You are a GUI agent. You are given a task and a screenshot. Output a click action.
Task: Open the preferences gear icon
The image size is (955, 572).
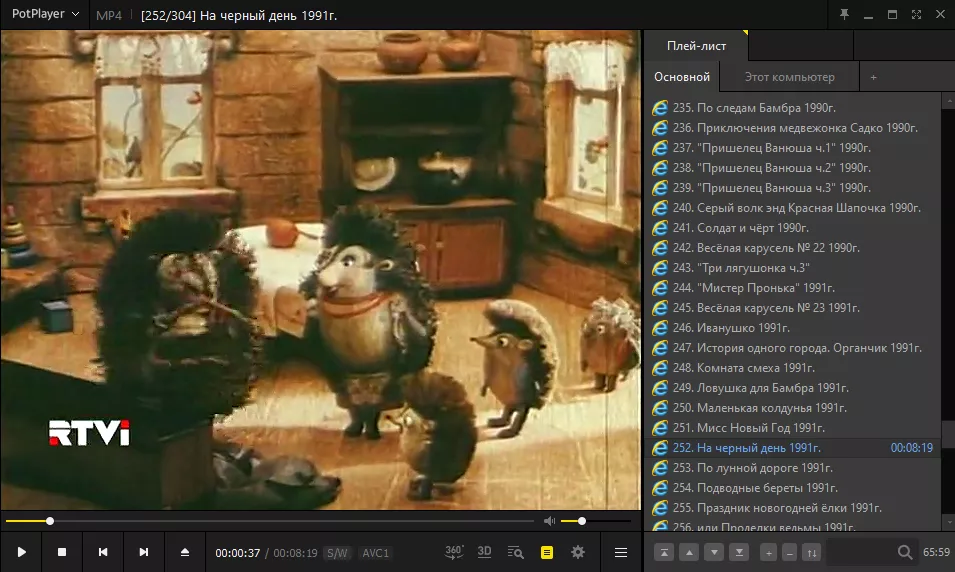(578, 552)
